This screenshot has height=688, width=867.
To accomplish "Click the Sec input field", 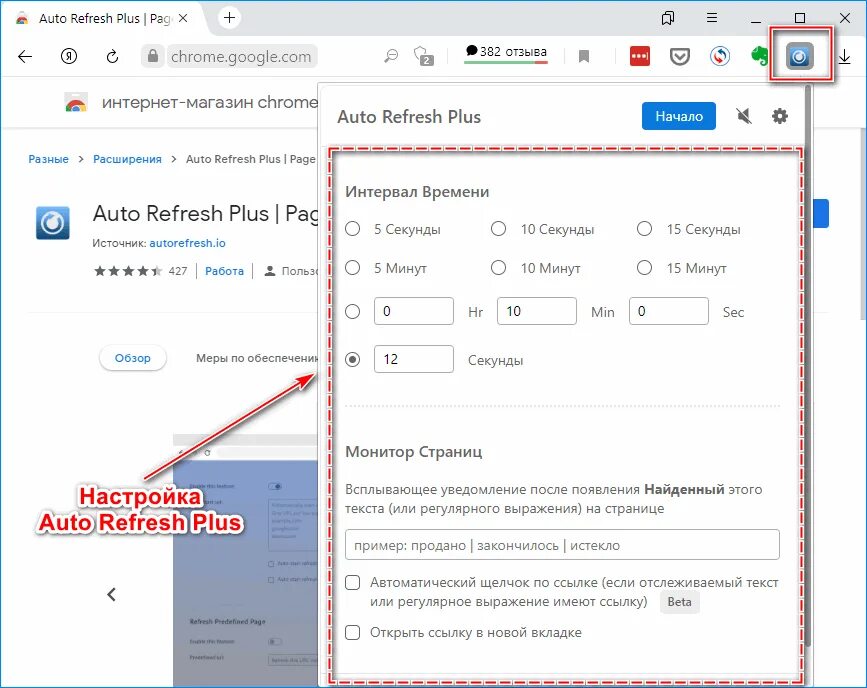I will point(668,311).
